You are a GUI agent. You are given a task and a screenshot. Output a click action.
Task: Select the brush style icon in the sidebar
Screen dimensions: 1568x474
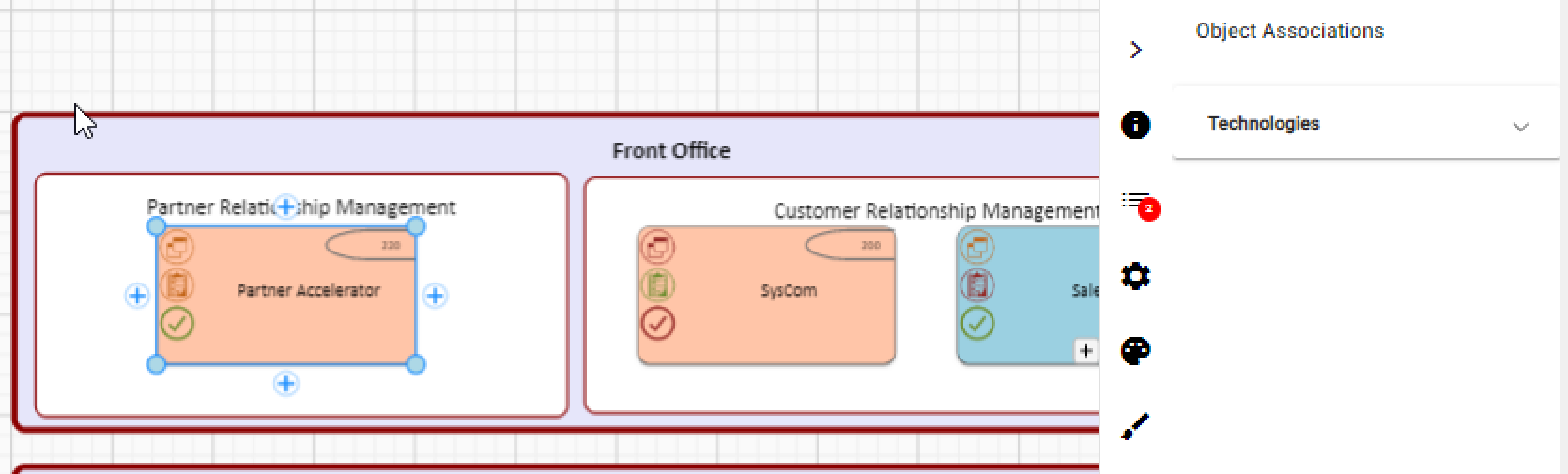1135,427
